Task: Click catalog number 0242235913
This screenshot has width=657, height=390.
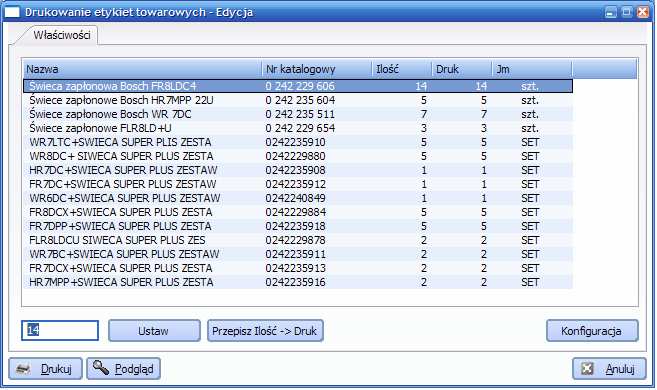Action: pos(295,268)
